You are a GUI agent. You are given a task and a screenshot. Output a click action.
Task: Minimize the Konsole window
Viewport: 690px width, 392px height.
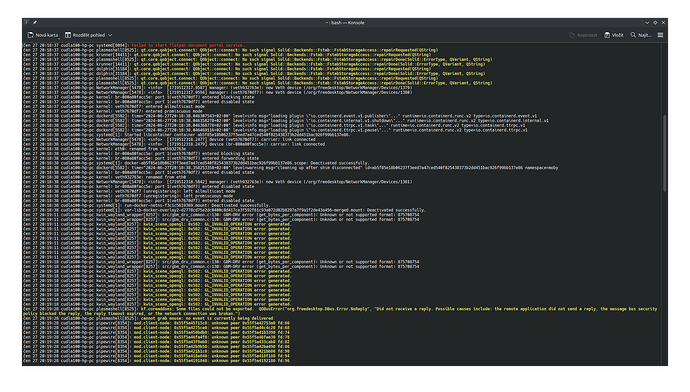(x=647, y=22)
